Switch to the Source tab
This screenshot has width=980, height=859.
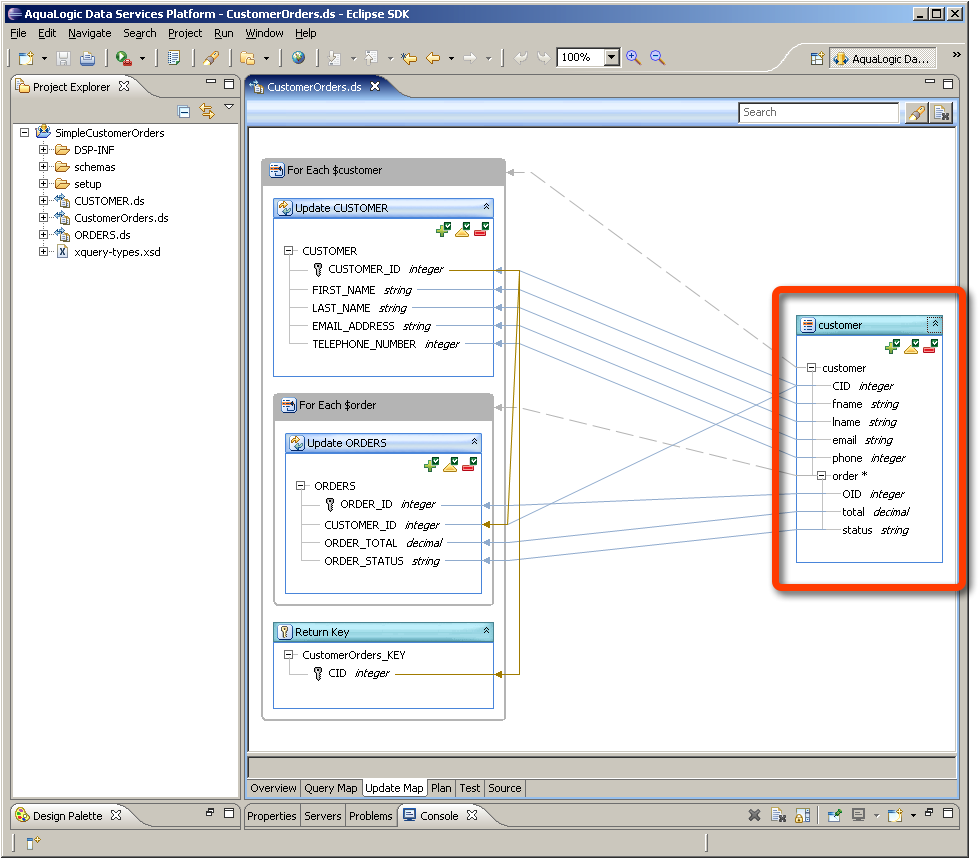pos(504,788)
